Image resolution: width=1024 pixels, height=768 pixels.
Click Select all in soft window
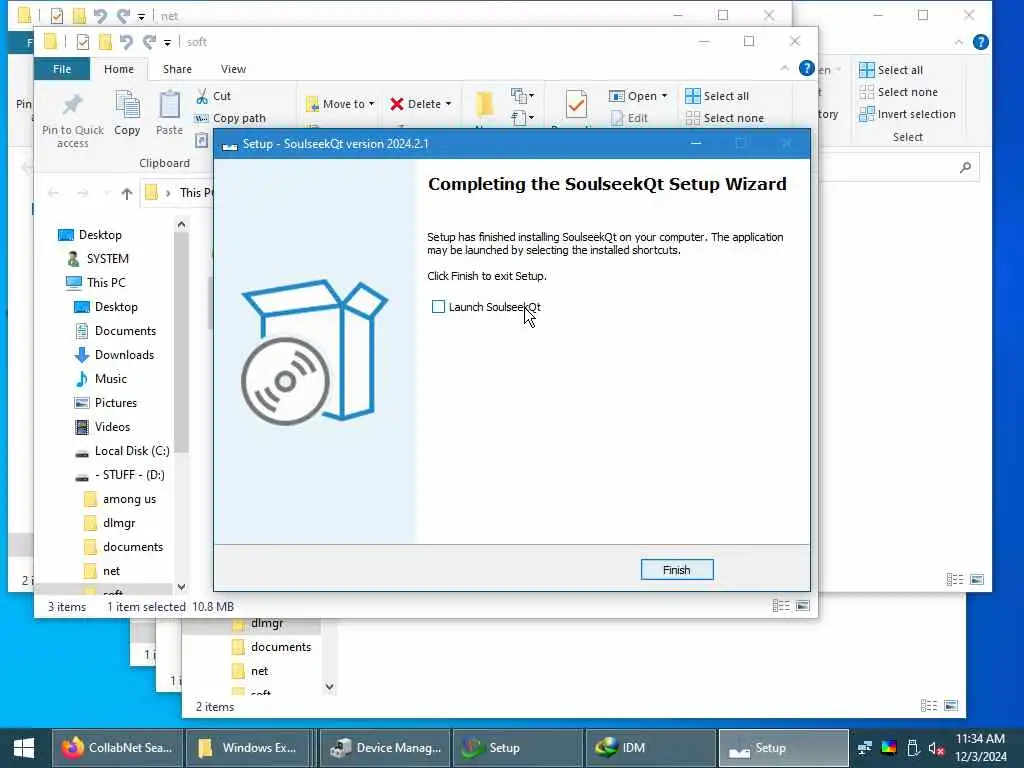[717, 96]
